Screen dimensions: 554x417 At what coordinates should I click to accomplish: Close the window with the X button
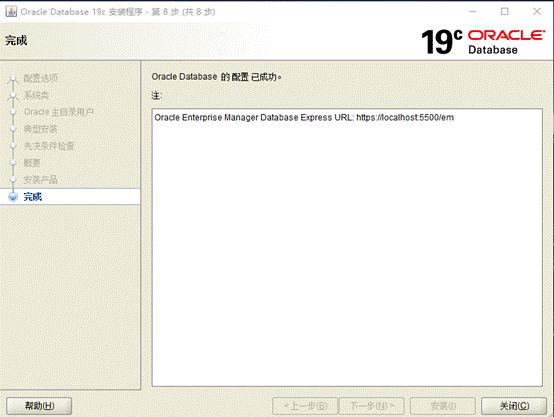click(x=537, y=11)
